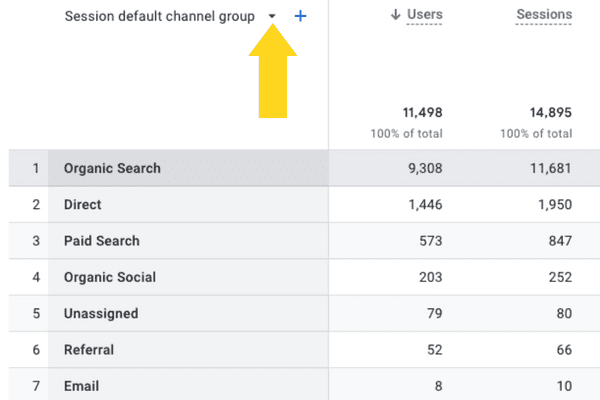Click the 9,308 Users value for Organic Search

[423, 168]
